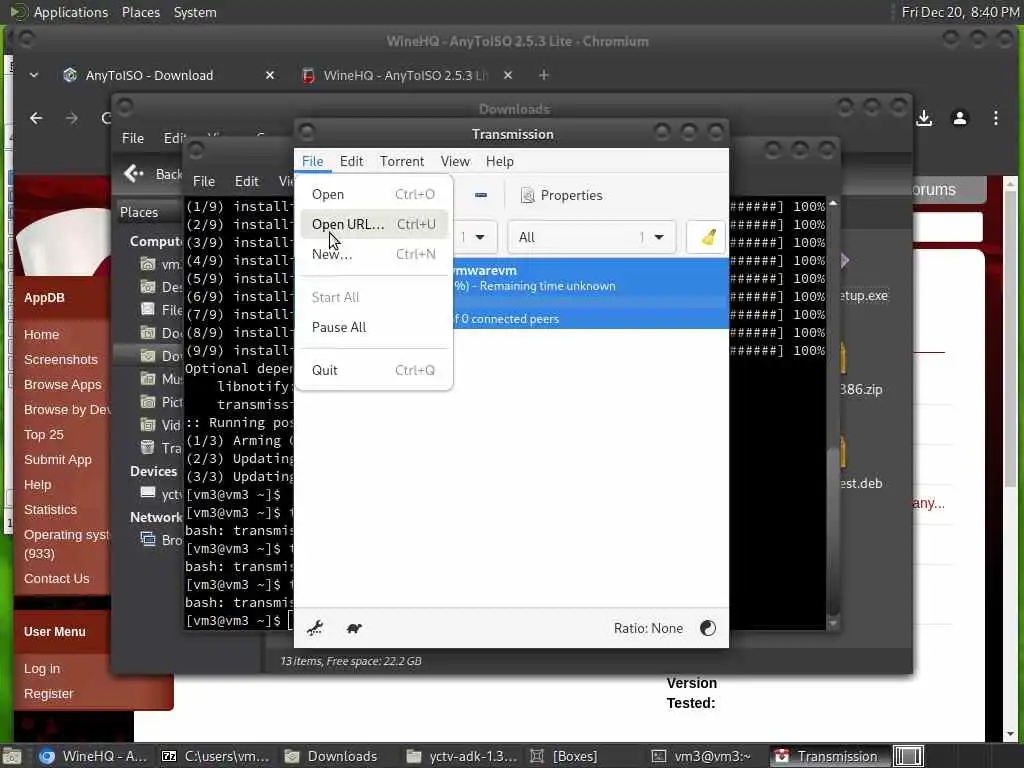This screenshot has width=1024, height=768.
Task: Click Home link in AppDB sidebar
Action: point(41,334)
